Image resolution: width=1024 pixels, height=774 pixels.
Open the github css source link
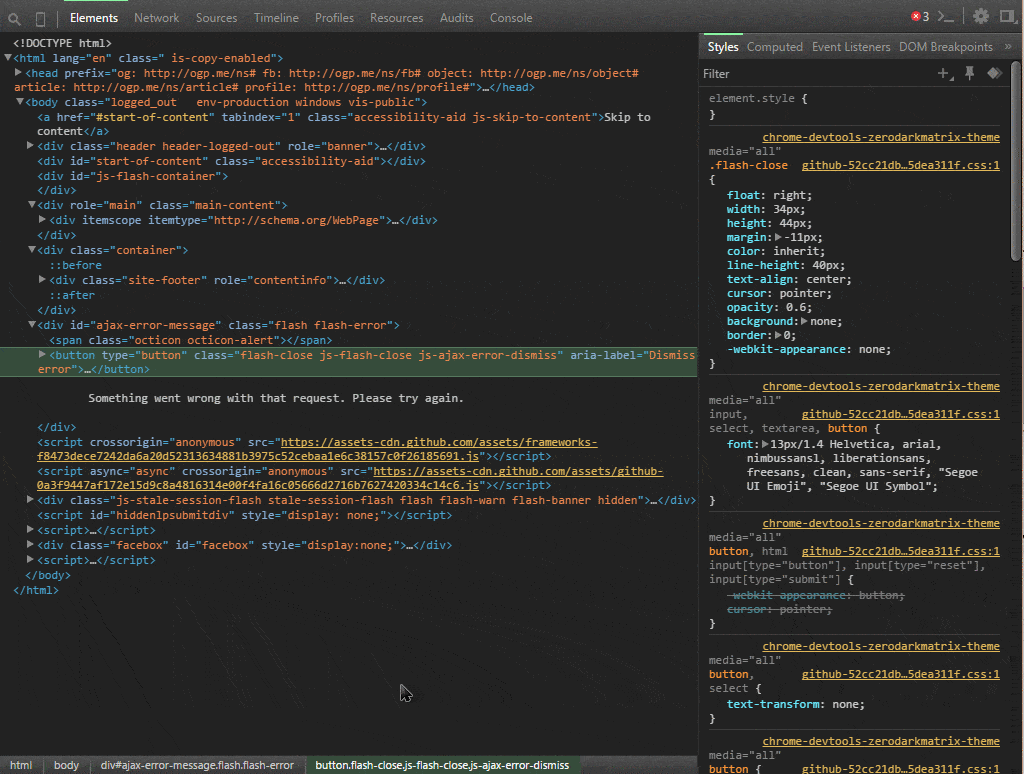pyautogui.click(x=899, y=164)
